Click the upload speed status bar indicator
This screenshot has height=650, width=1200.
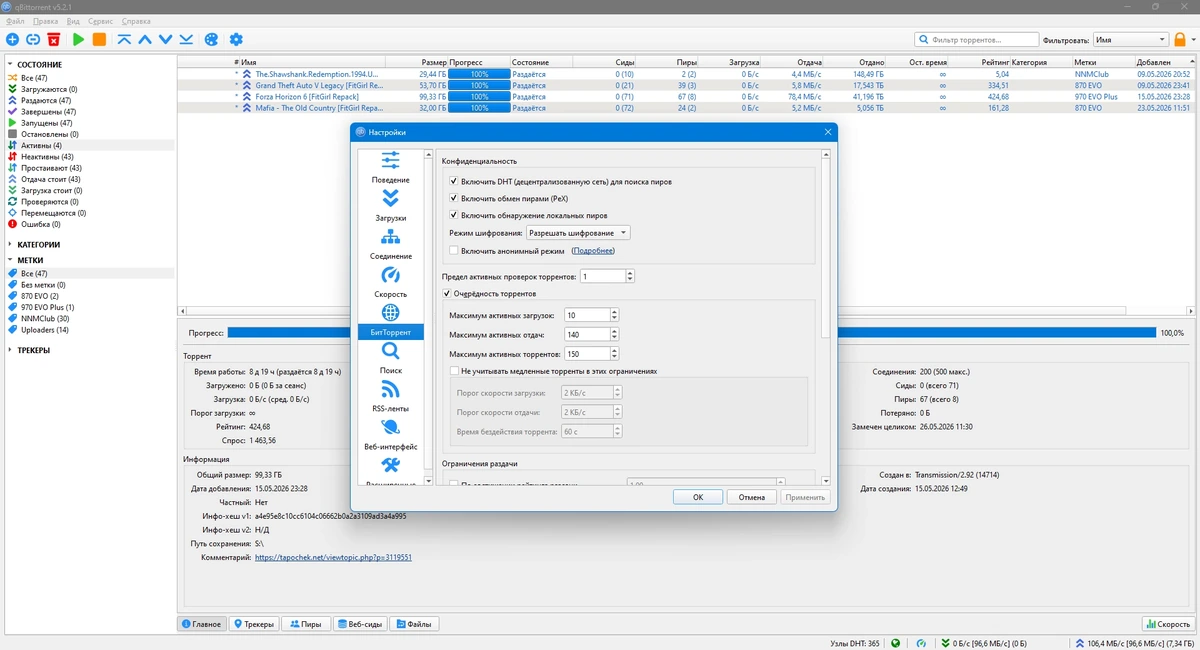(x=1136, y=643)
